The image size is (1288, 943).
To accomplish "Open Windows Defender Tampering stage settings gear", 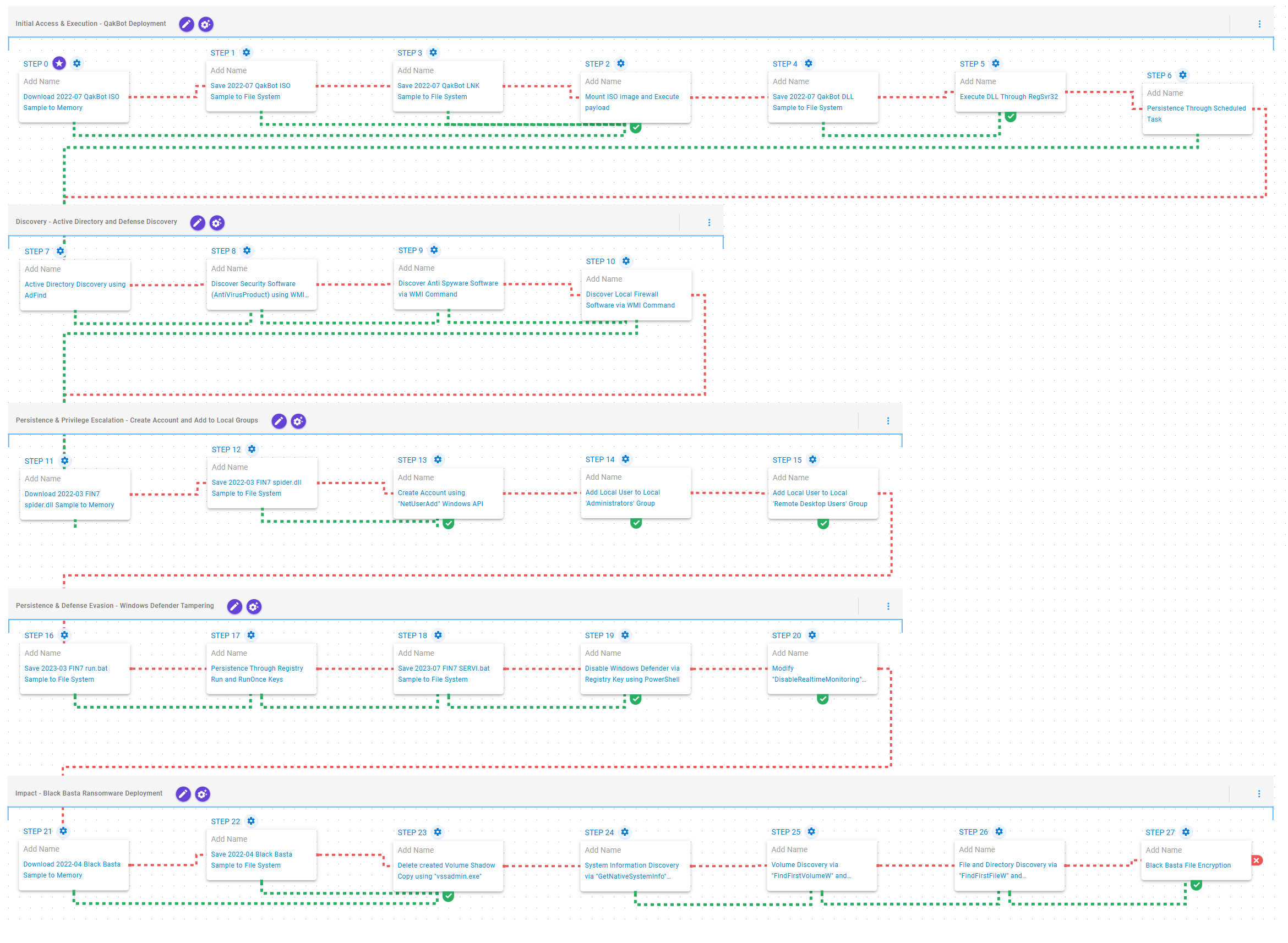I will [254, 607].
